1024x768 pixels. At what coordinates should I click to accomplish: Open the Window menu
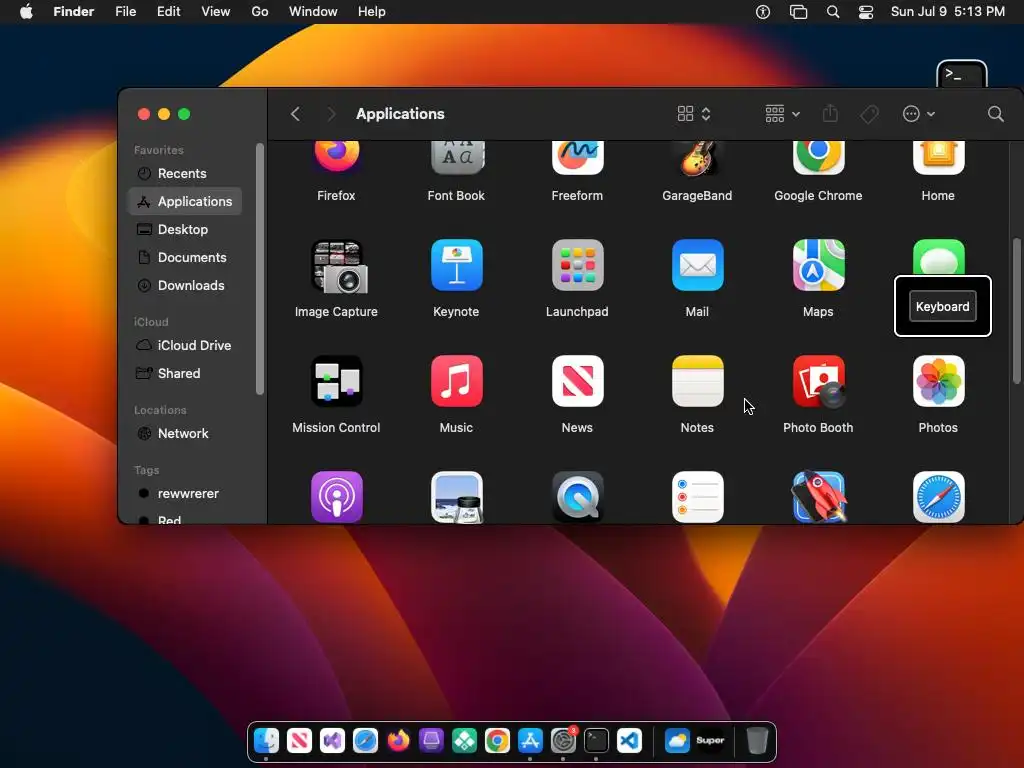(x=313, y=12)
